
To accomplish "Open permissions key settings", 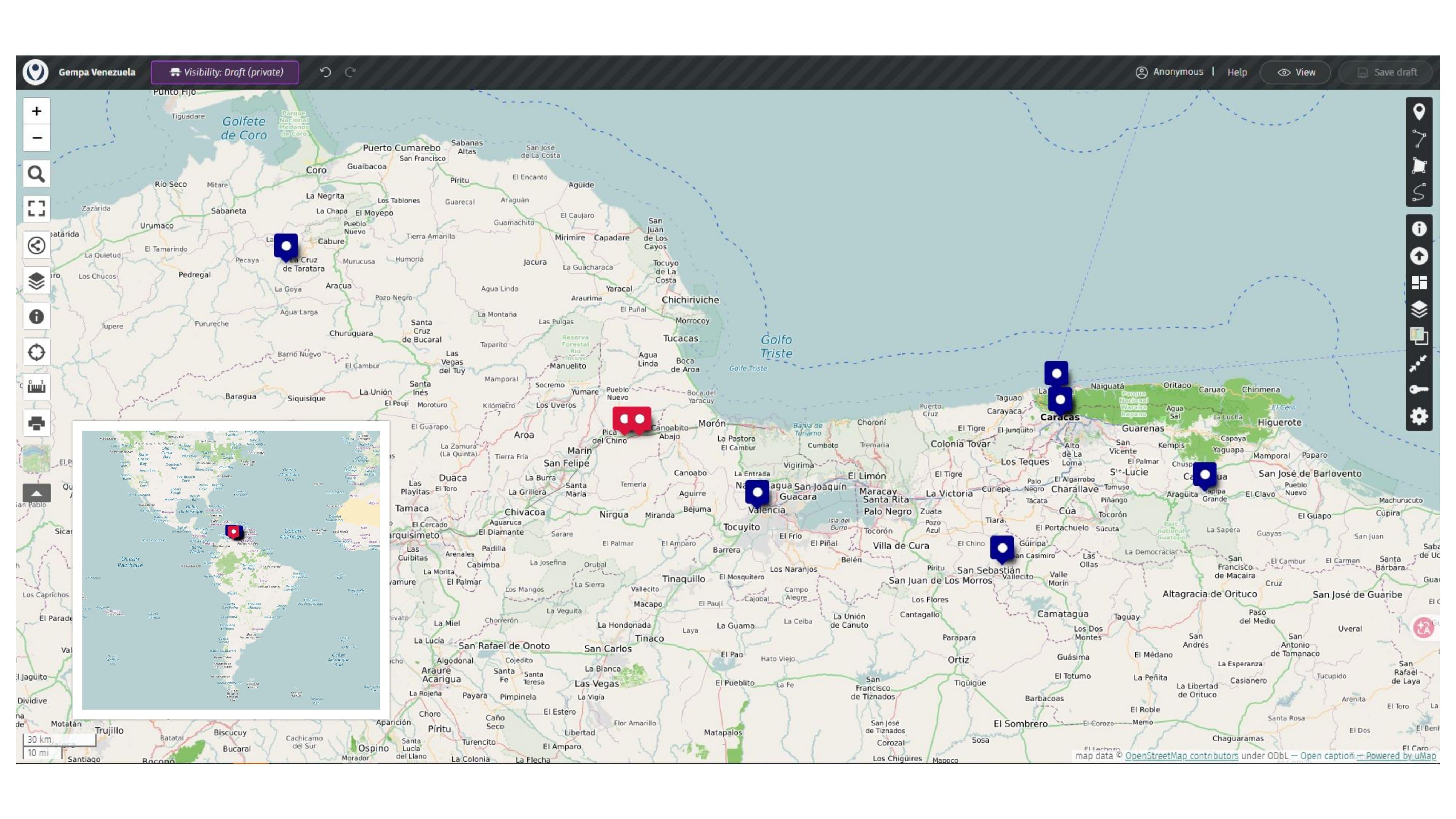I will [x=1419, y=389].
